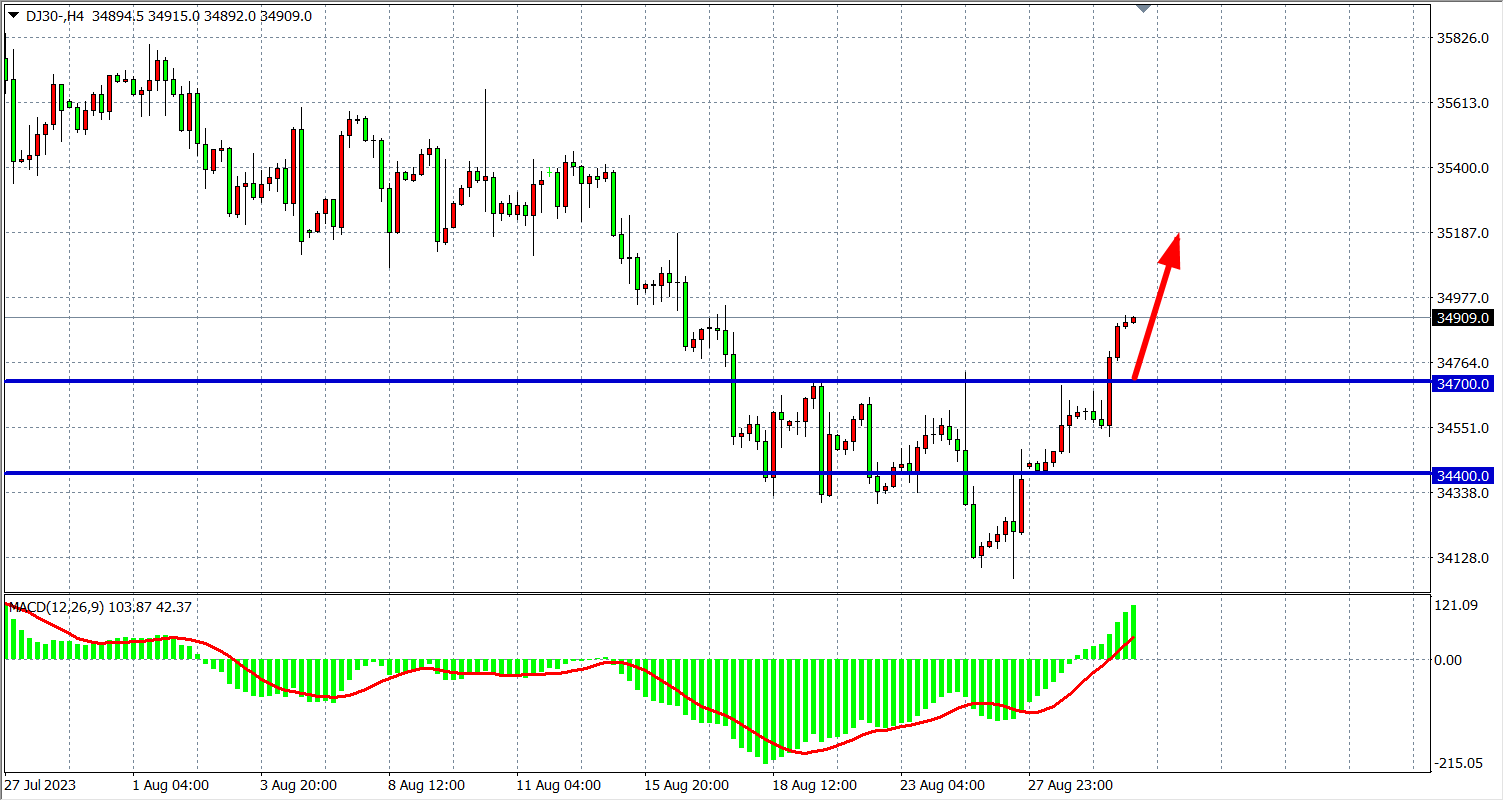
Task: Click the black current price tag 34909.0
Action: pos(1463,319)
